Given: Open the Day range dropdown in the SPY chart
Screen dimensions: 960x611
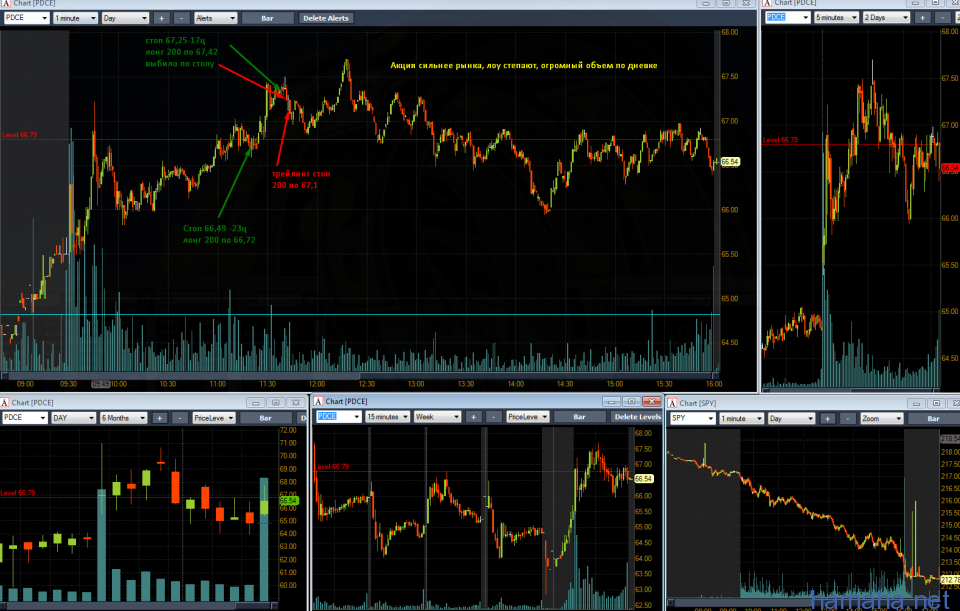Looking at the screenshot, I should 791,418.
